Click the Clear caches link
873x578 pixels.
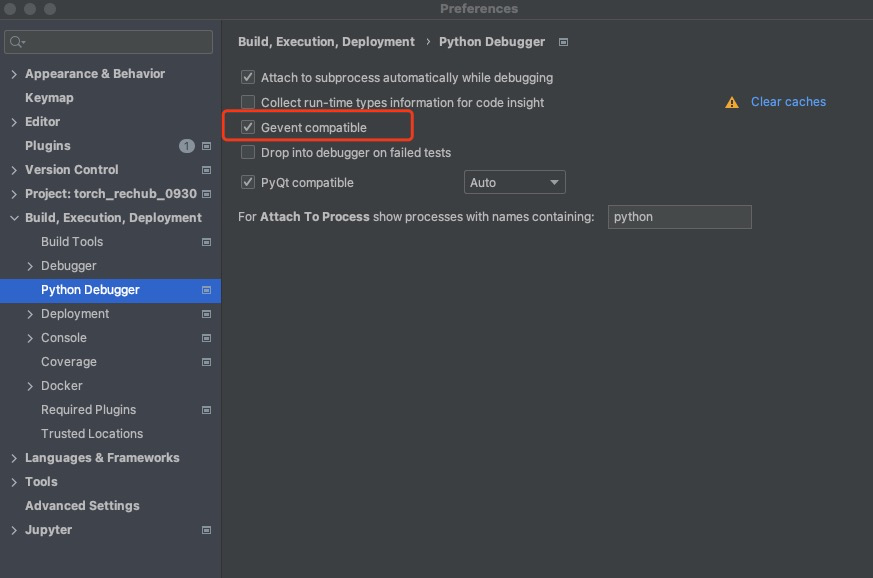pos(788,102)
